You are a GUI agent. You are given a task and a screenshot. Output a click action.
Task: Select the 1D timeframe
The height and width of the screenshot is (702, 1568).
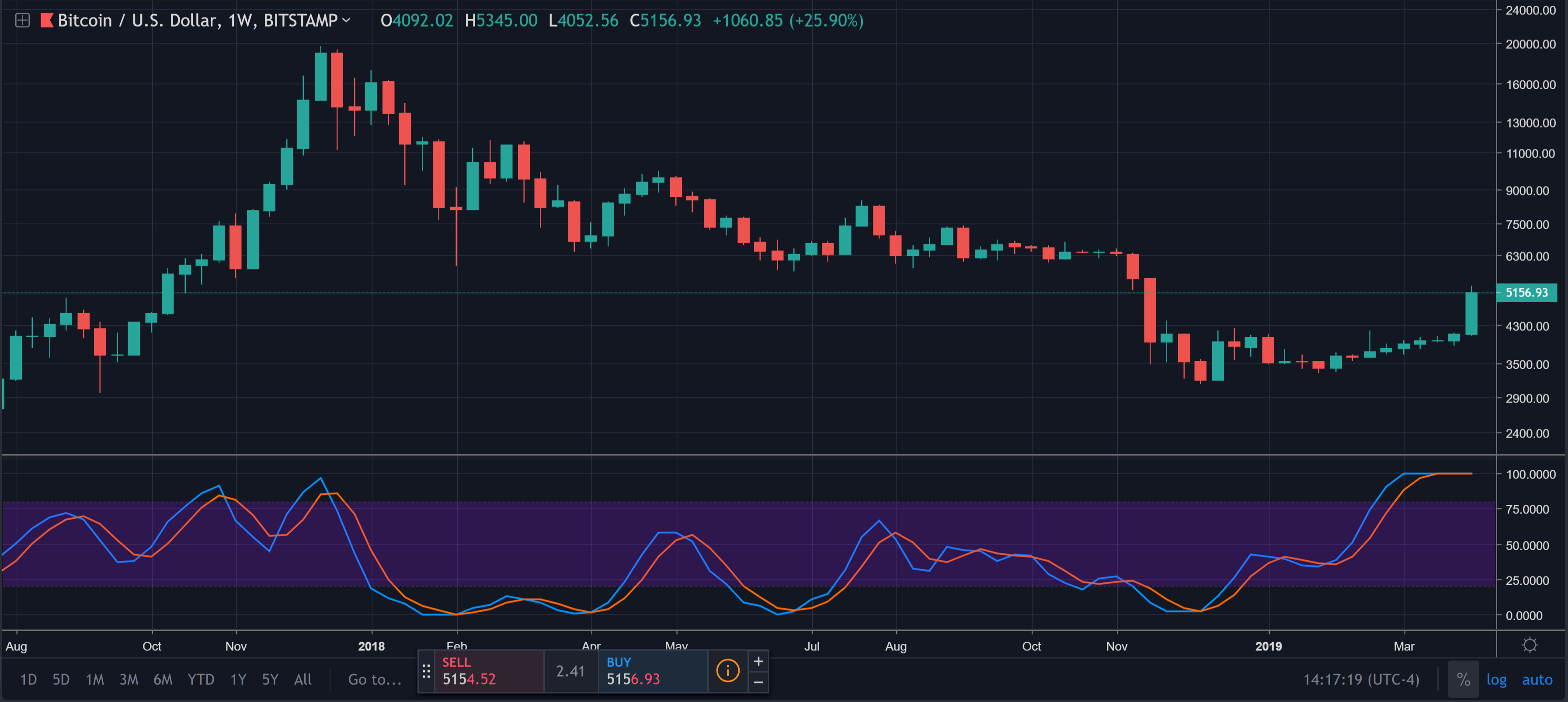pyautogui.click(x=28, y=679)
